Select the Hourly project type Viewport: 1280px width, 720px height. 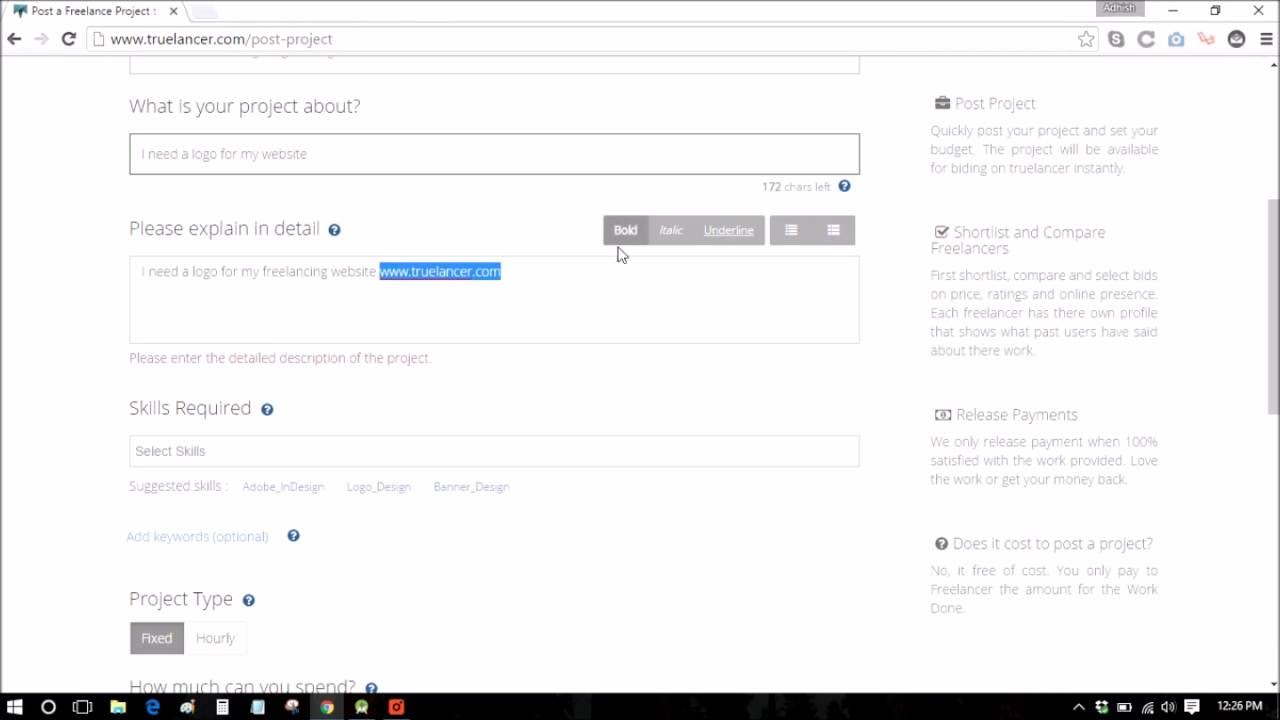tap(215, 638)
